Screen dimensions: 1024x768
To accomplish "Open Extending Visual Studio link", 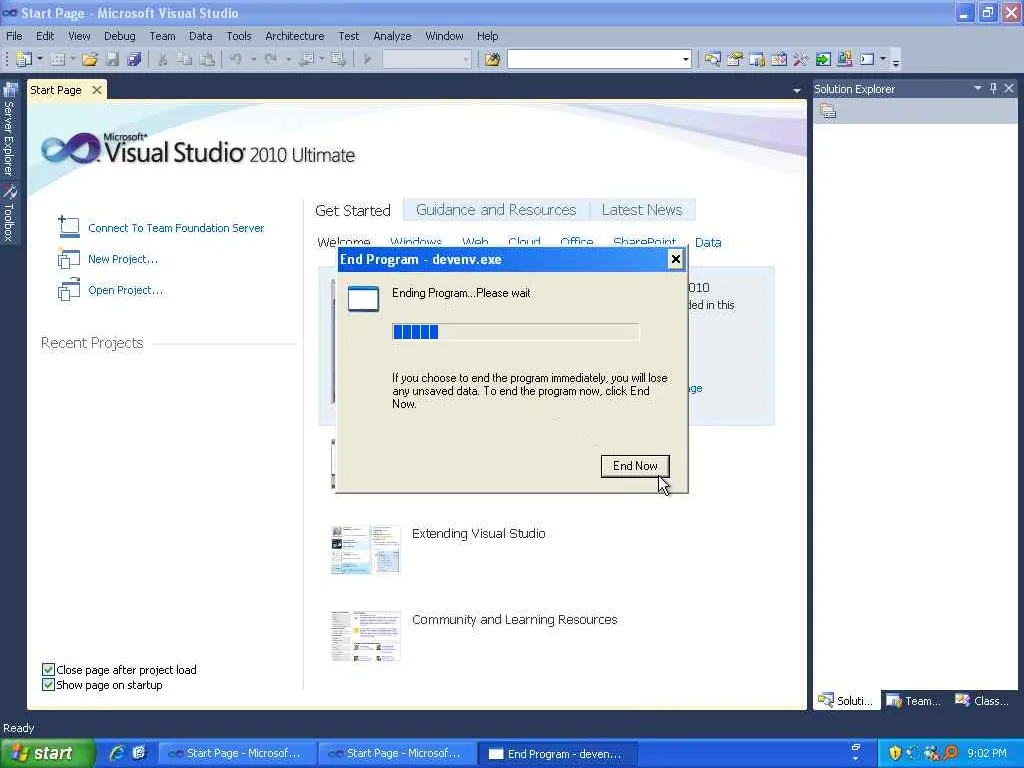I will (x=478, y=533).
